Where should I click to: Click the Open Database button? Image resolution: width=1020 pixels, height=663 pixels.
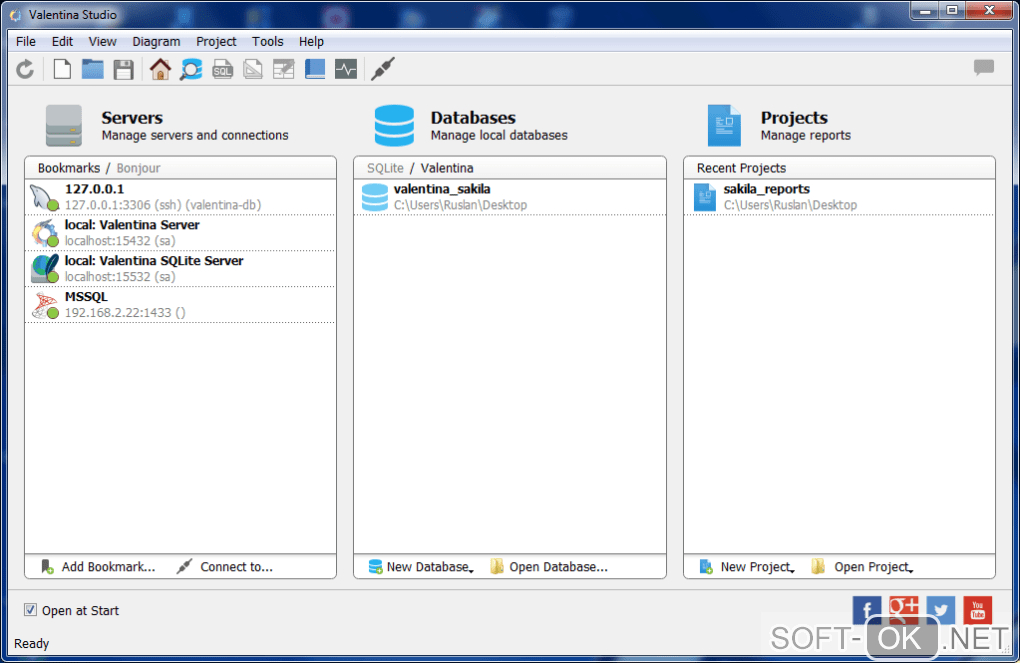coord(549,567)
